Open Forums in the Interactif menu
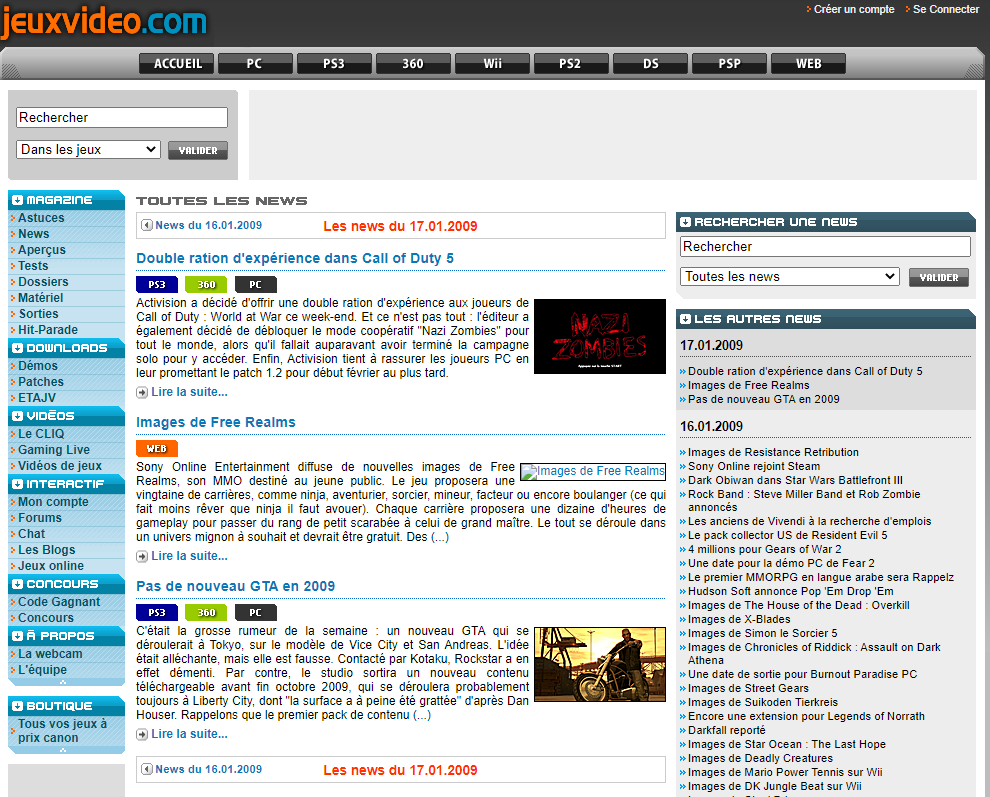The image size is (990, 797). [x=40, y=518]
